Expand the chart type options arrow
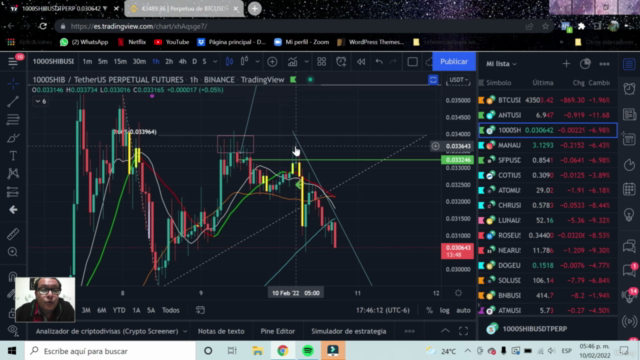Image resolution: width=640 pixels, height=360 pixels. [257, 62]
